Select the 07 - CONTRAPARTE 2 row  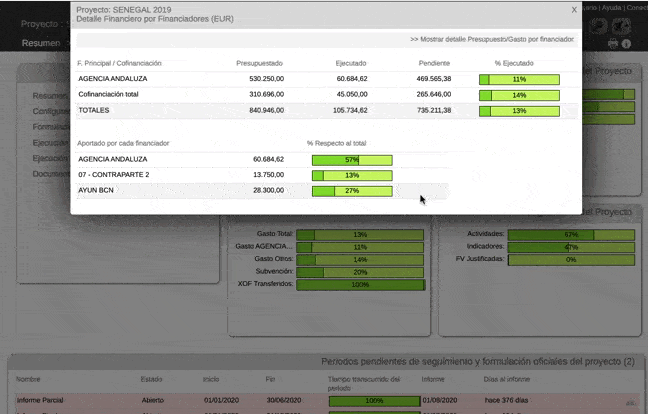[x=180, y=174]
